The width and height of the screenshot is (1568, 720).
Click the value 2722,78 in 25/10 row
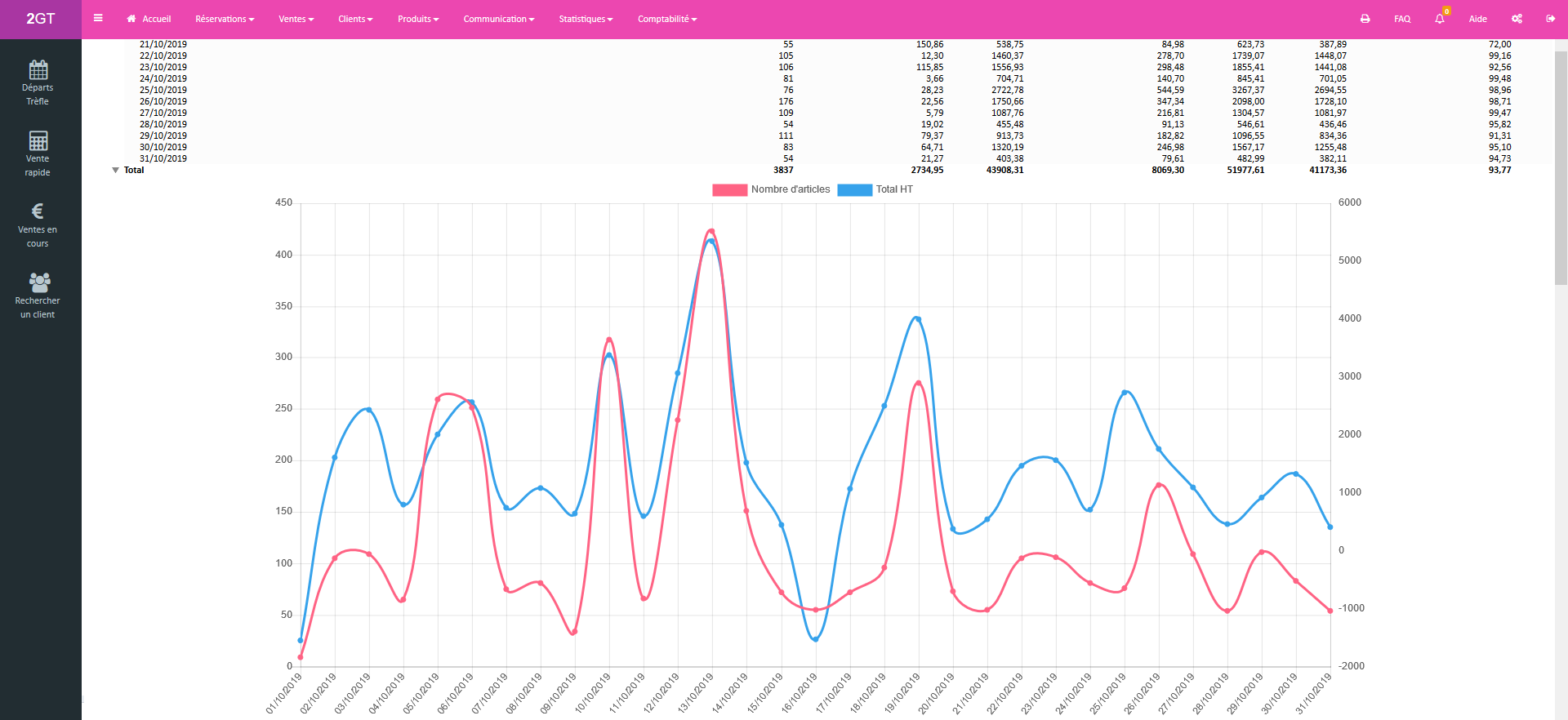click(1008, 90)
